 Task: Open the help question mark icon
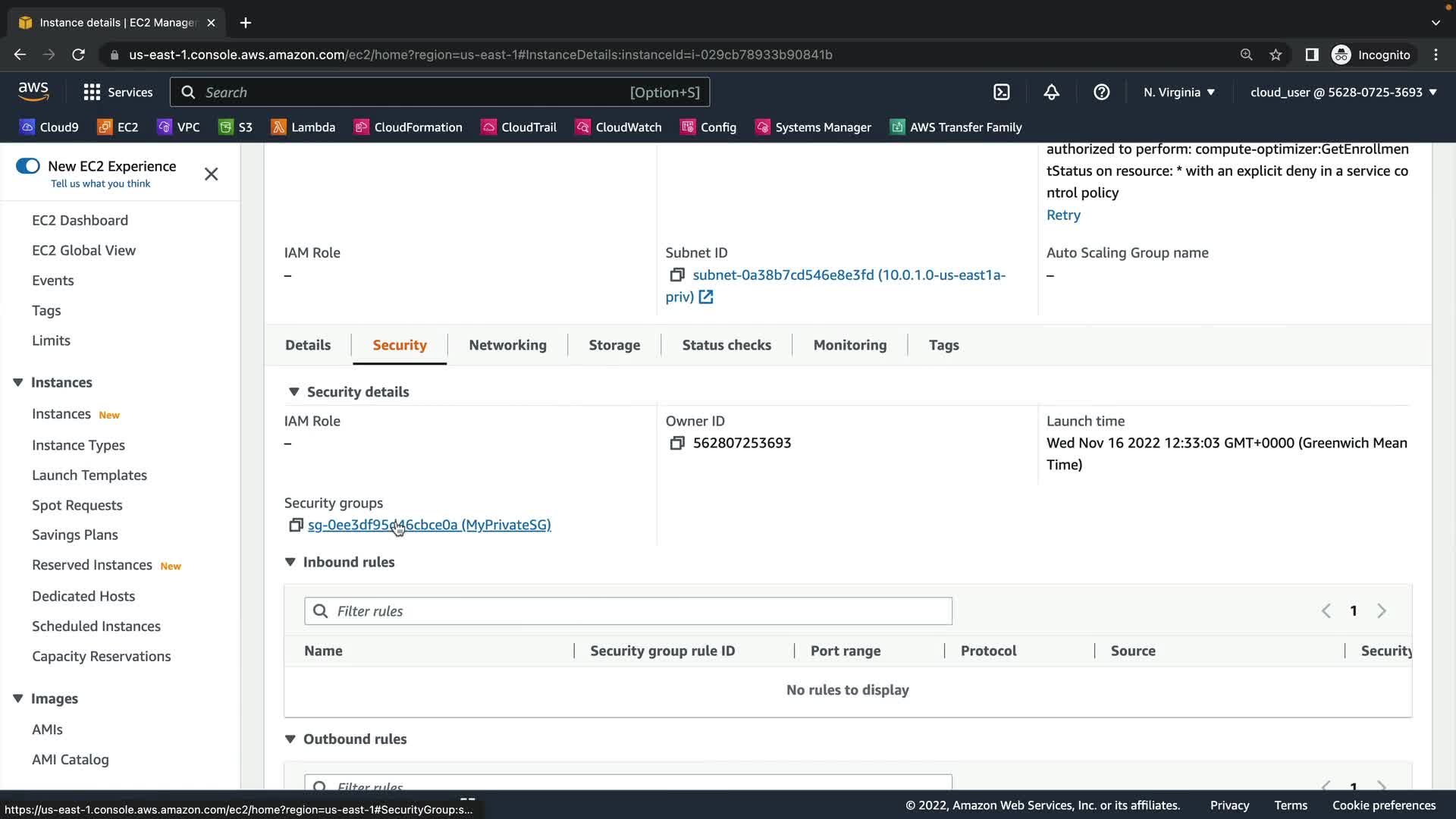(x=1101, y=93)
